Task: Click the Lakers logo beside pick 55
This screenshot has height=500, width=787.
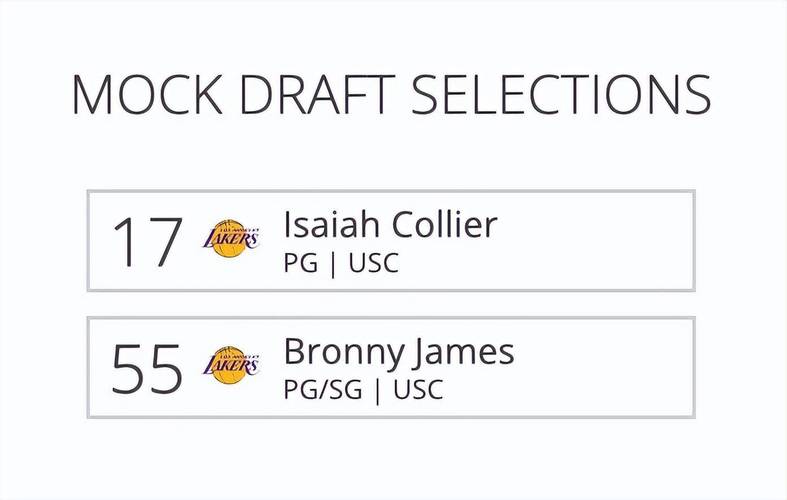Action: [x=231, y=365]
